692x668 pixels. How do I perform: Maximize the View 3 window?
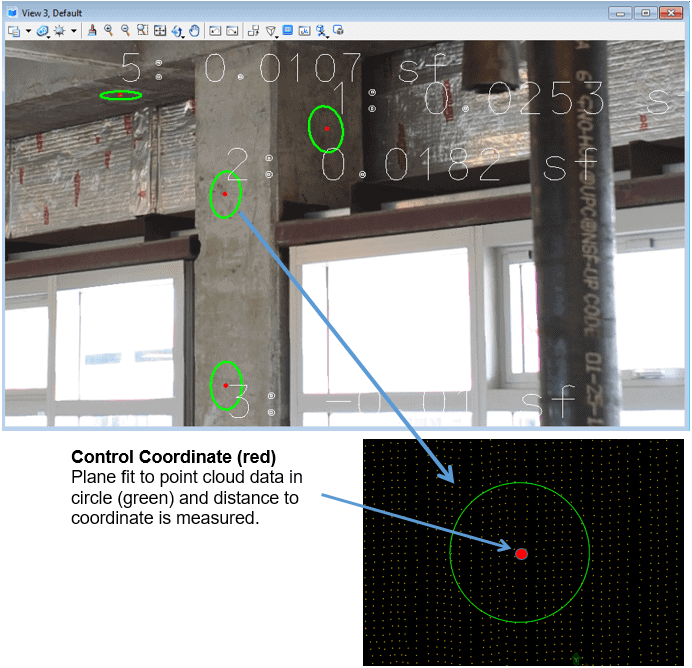click(x=647, y=12)
